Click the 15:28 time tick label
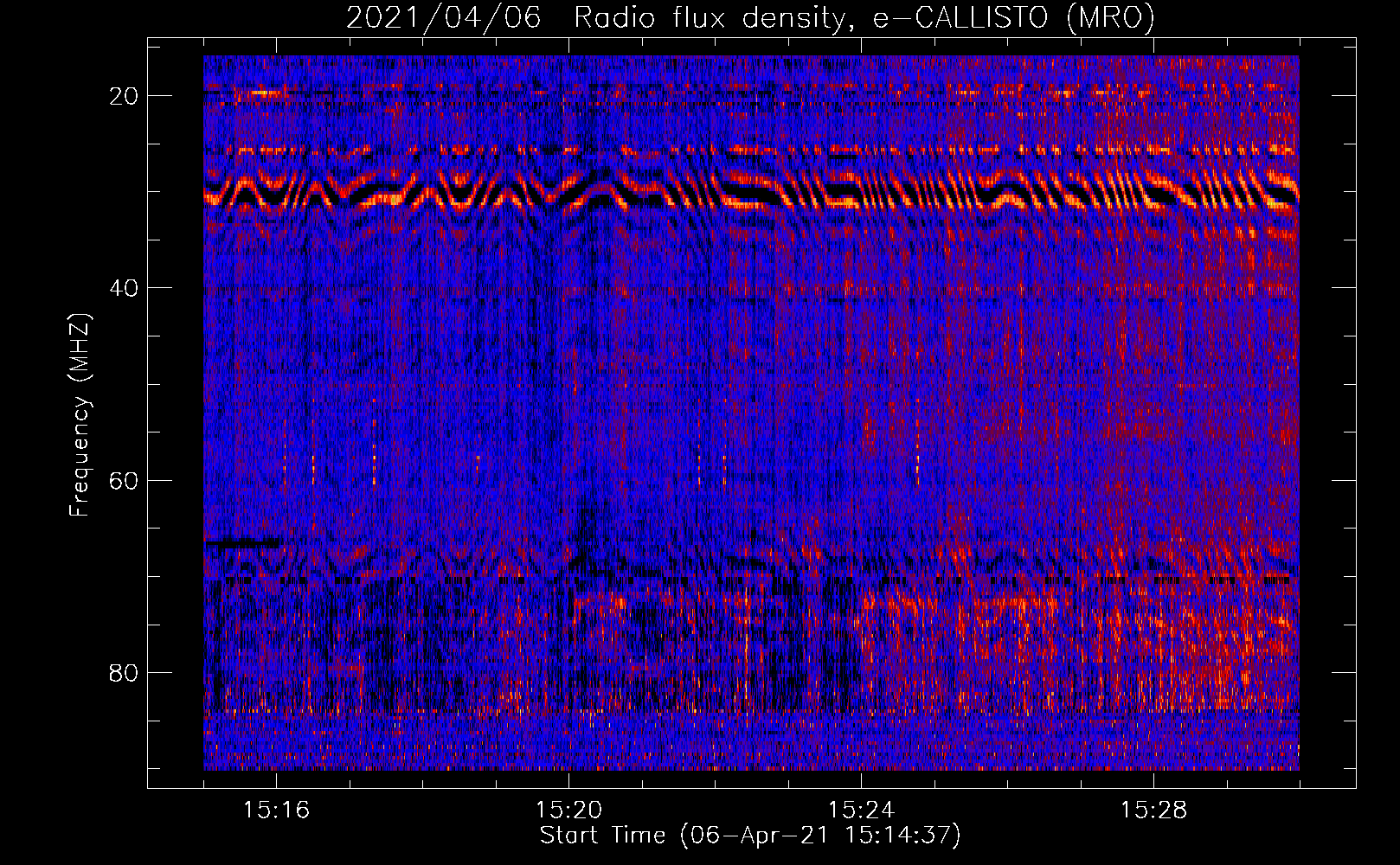Screen dimensions: 1400x865 [x=1153, y=810]
